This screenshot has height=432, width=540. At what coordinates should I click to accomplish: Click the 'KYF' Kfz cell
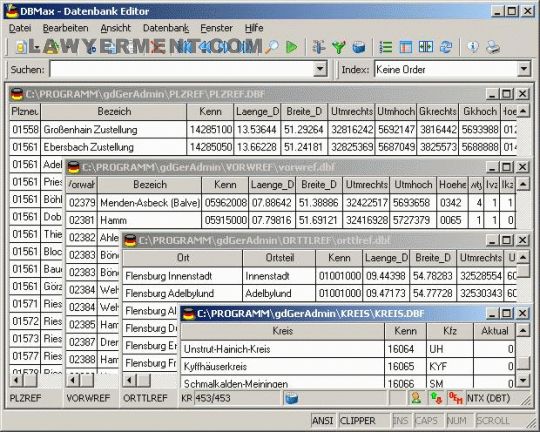point(449,367)
